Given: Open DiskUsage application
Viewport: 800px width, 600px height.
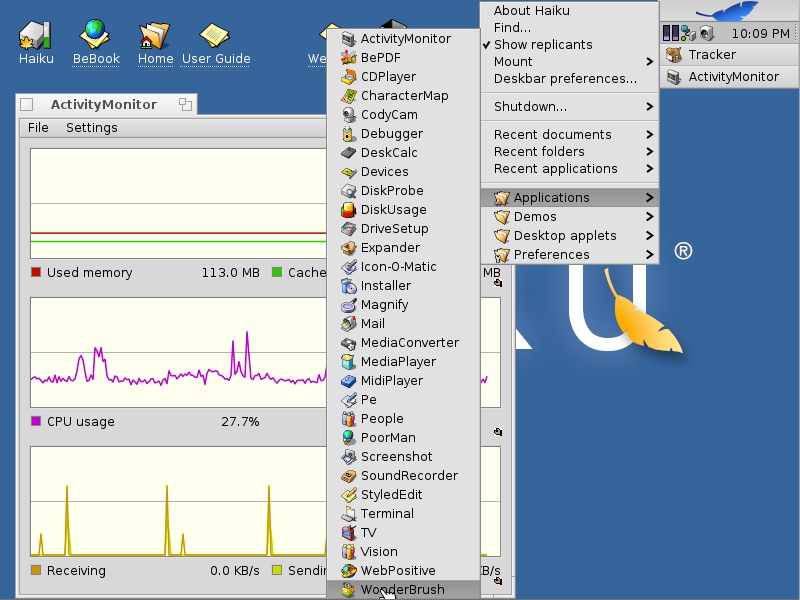Looking at the screenshot, I should point(403,210).
